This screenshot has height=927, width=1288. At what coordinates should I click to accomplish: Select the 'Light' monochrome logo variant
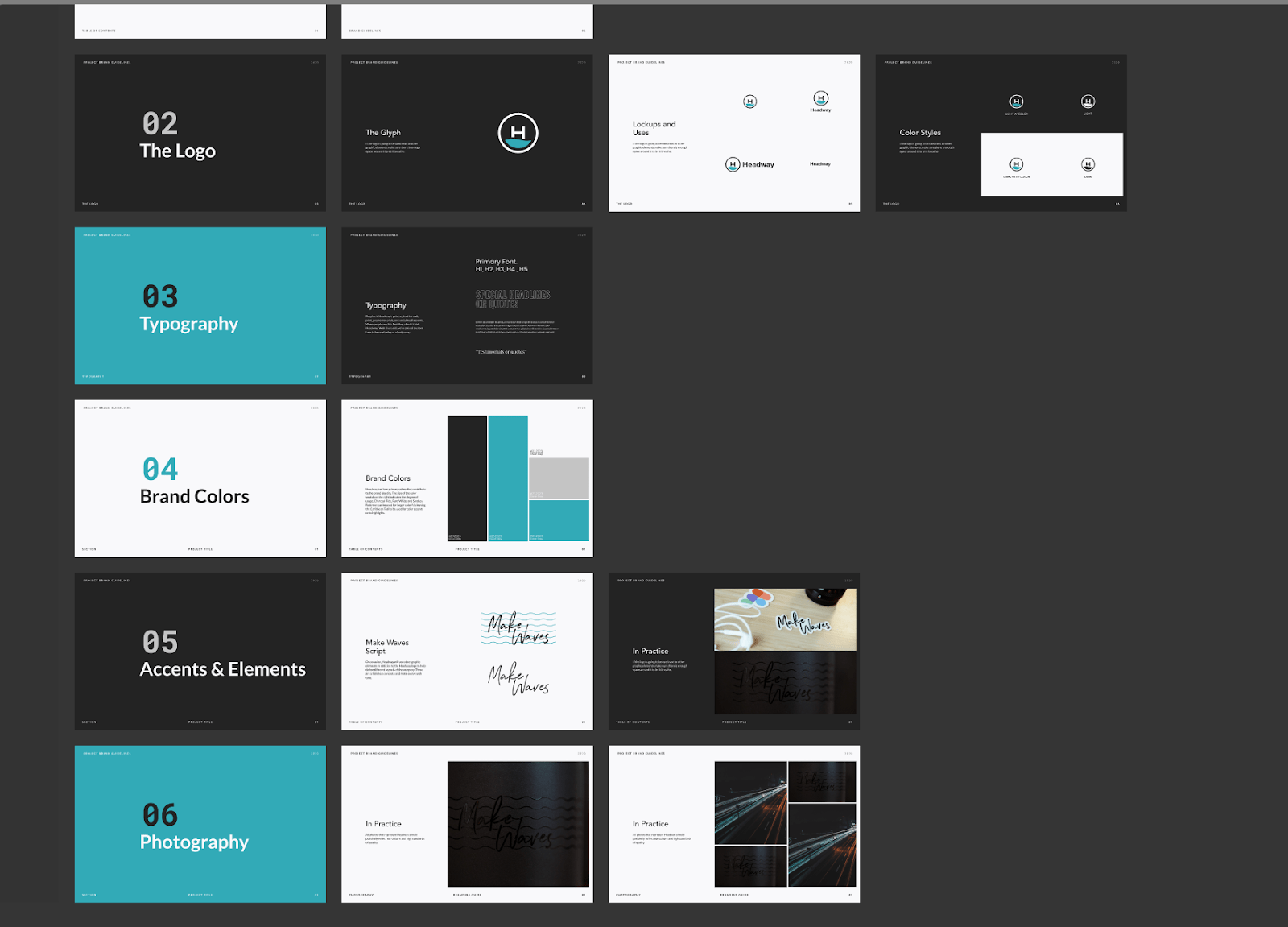click(x=1087, y=102)
